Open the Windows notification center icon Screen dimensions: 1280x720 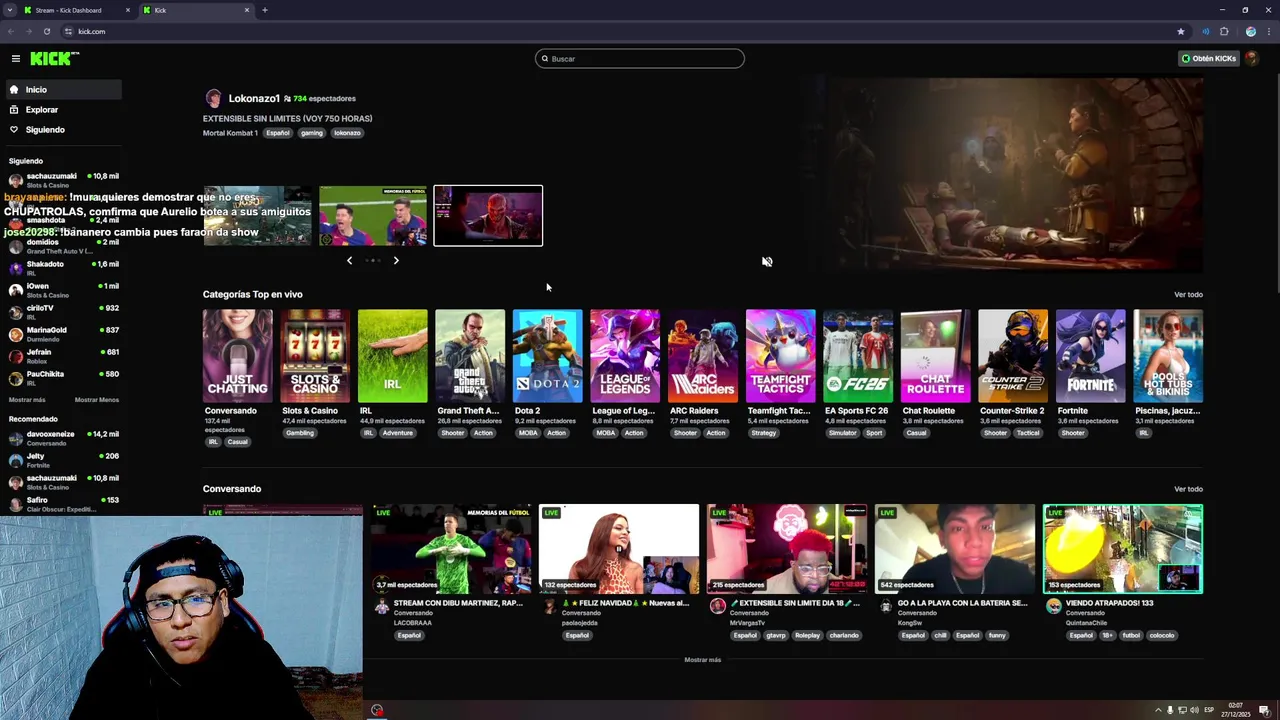tap(1264, 710)
